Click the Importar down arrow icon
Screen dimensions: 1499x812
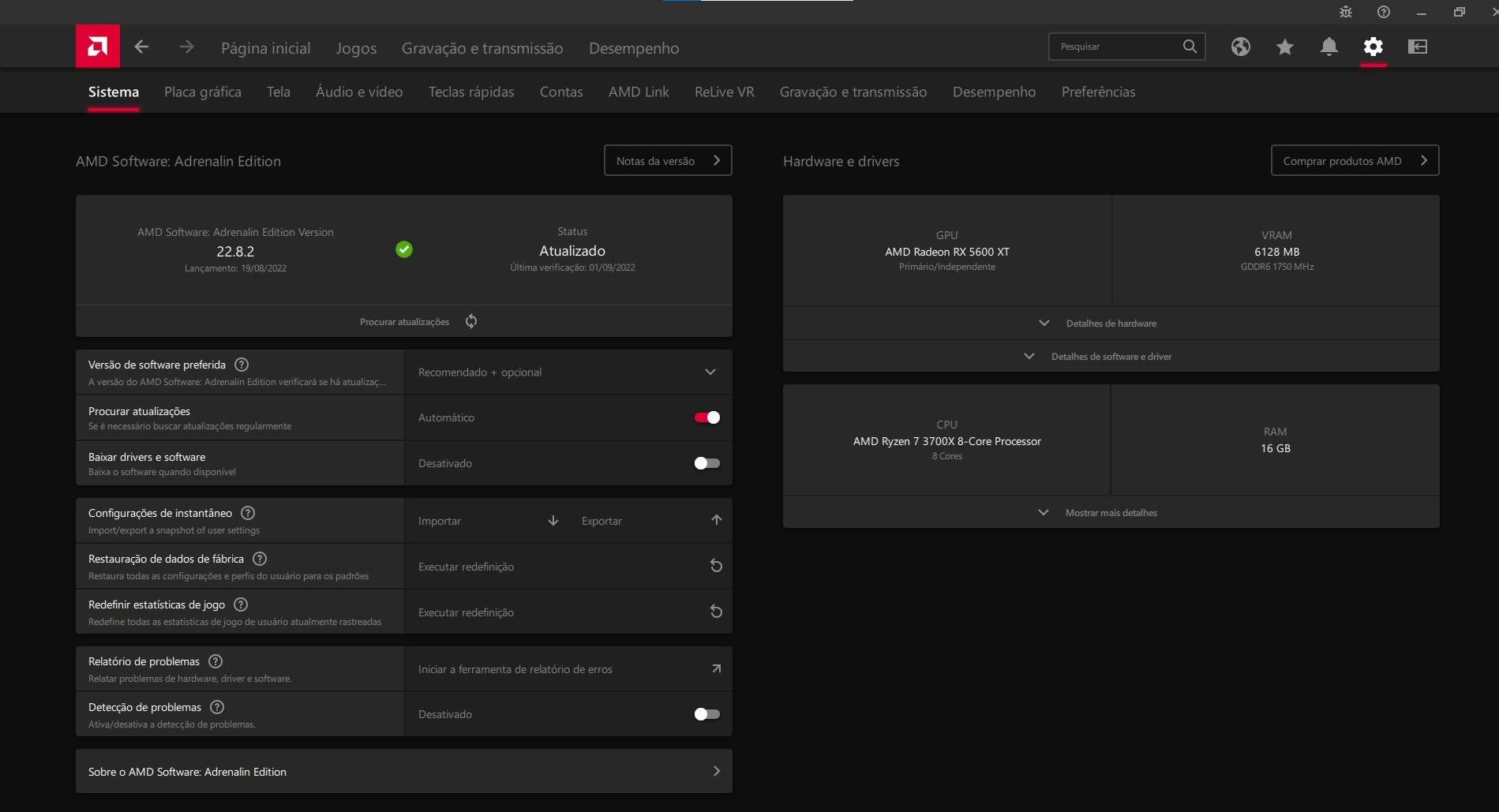(553, 521)
